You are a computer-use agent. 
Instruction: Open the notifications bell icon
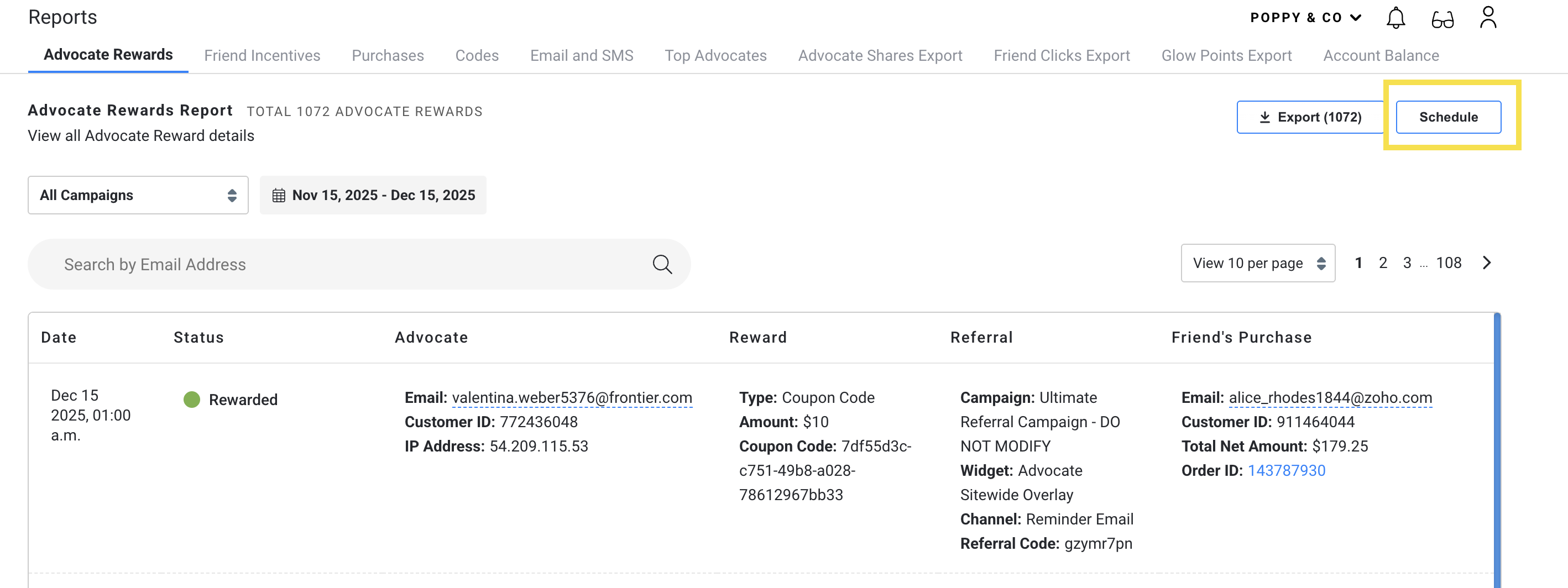pyautogui.click(x=1395, y=18)
